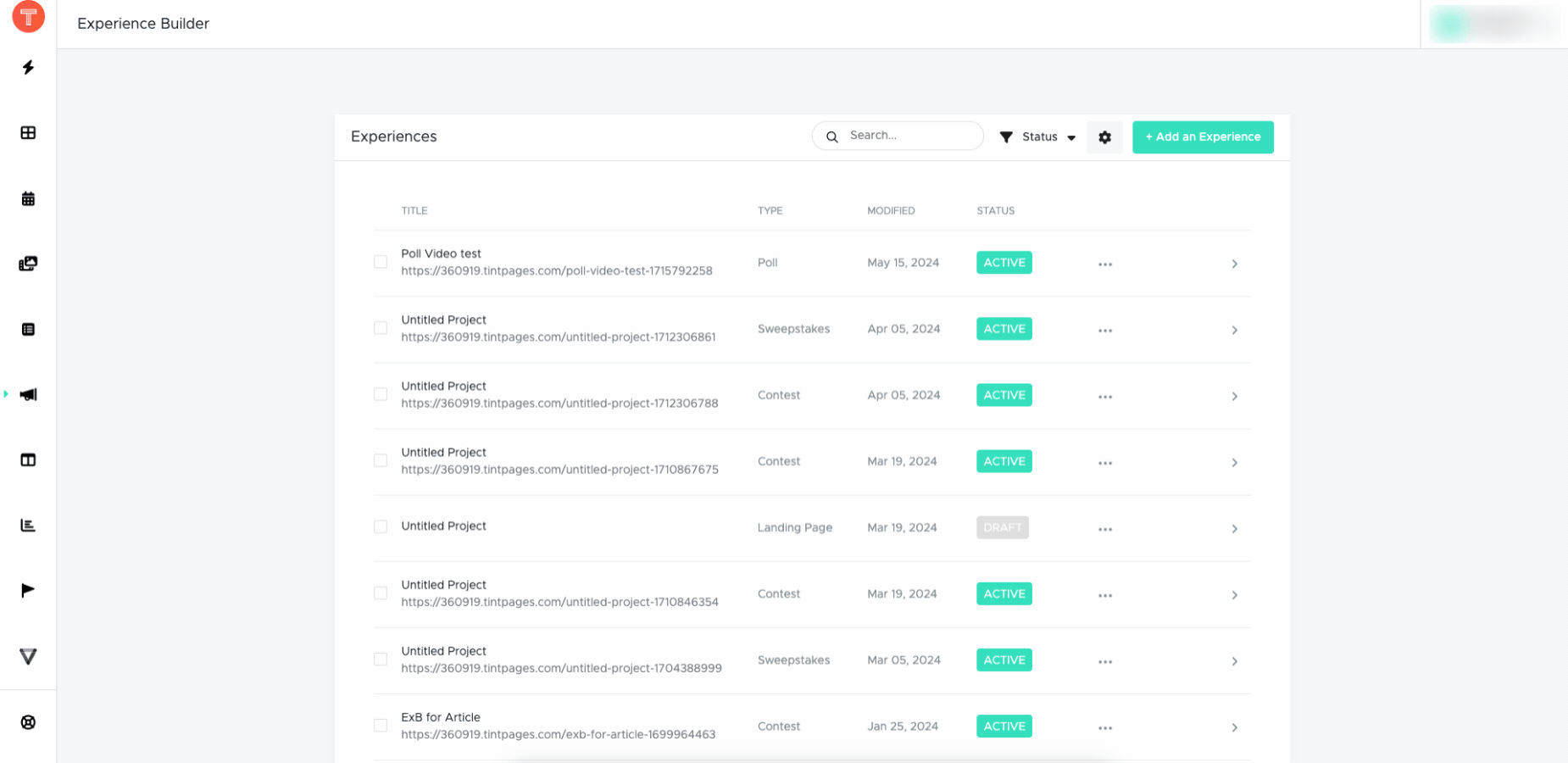The width and height of the screenshot is (1568, 763).
Task: Click ACTIVE badge on Poll Video test
Action: (x=1004, y=263)
